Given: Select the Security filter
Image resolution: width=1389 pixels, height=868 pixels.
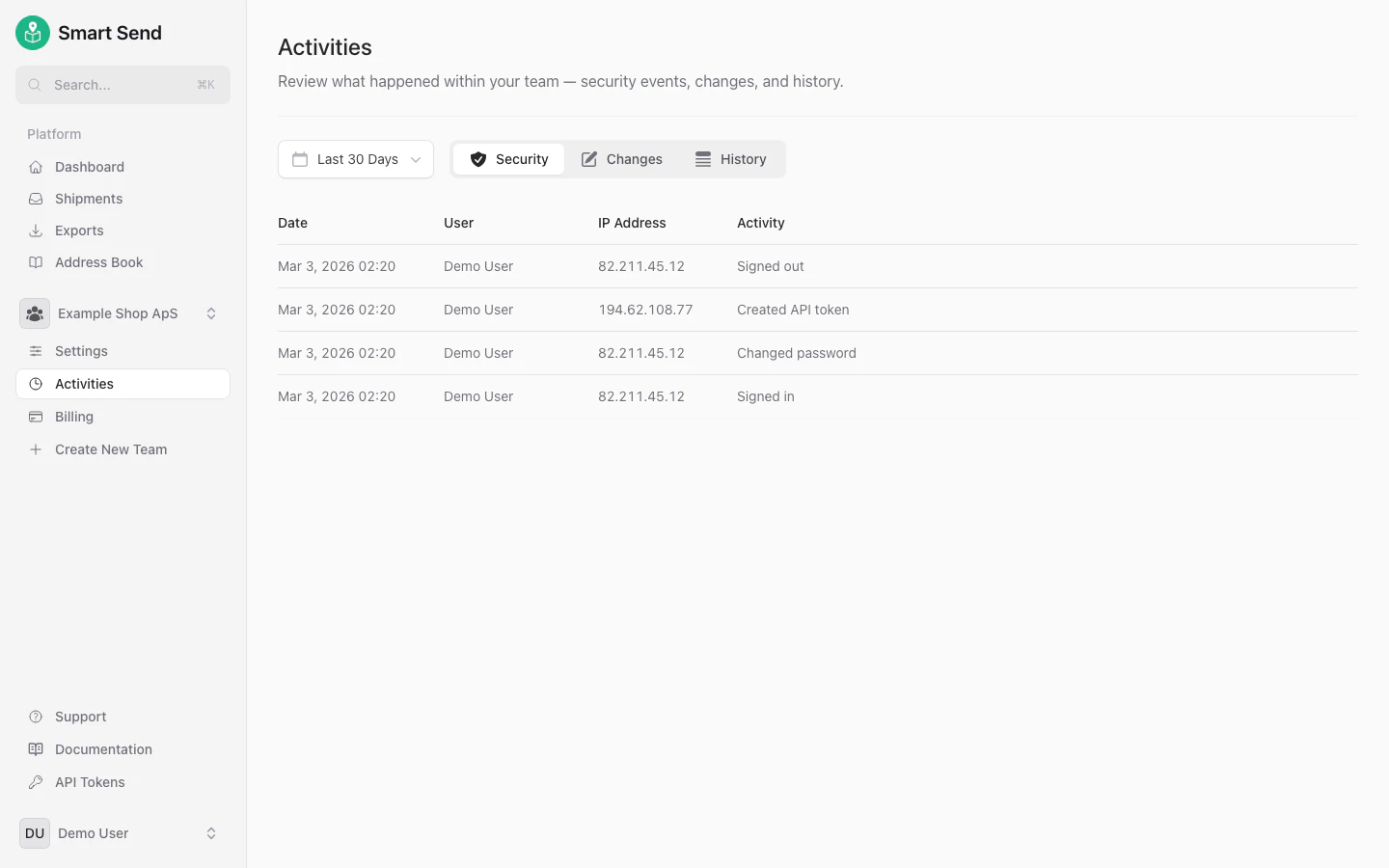Looking at the screenshot, I should tap(508, 159).
